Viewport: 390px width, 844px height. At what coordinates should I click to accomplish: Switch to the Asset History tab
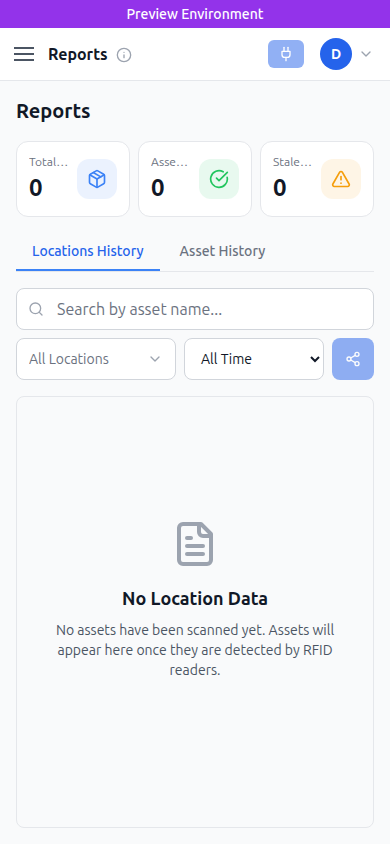click(x=222, y=251)
